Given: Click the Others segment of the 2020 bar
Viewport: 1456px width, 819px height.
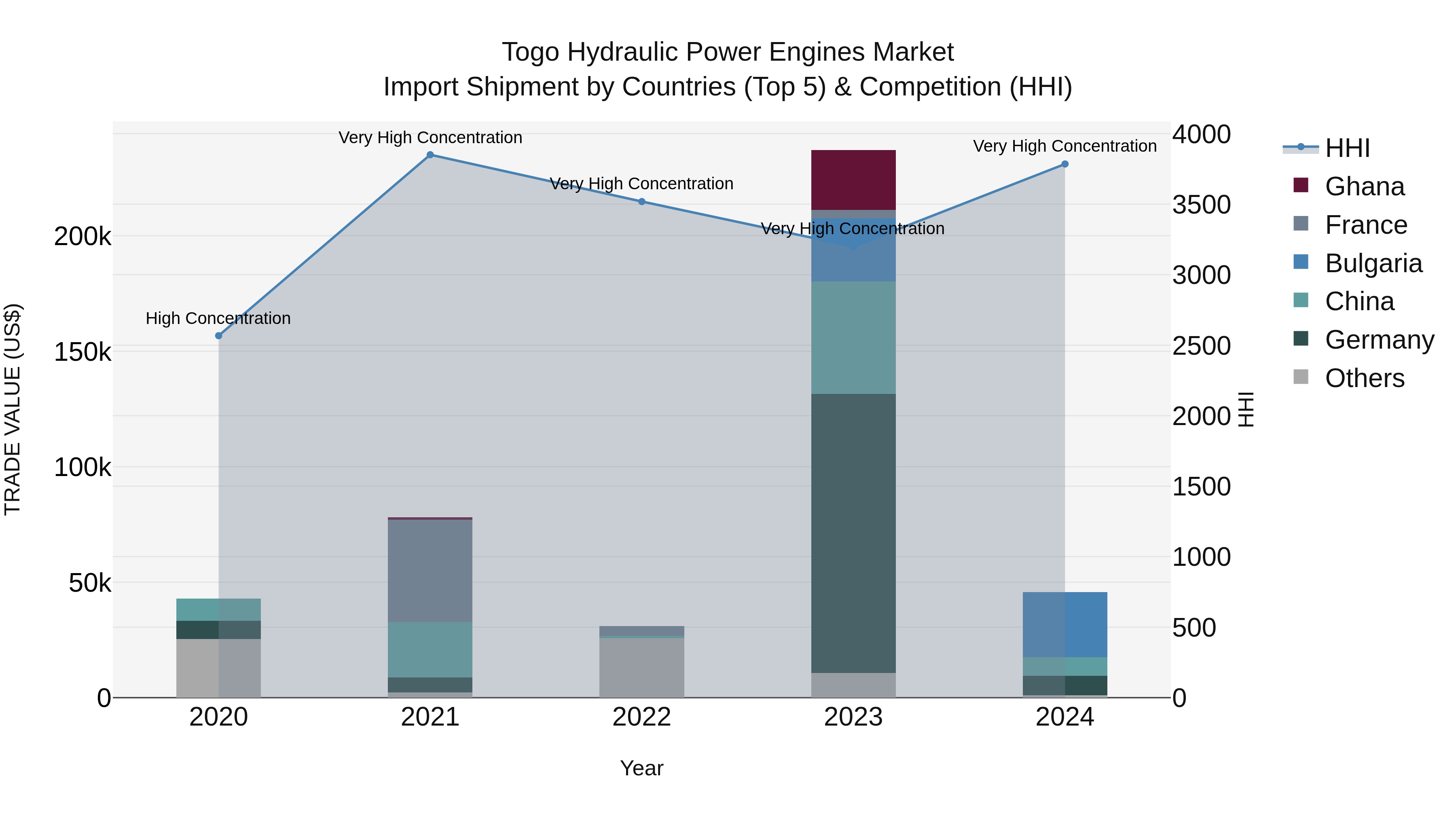Looking at the screenshot, I should tap(219, 668).
